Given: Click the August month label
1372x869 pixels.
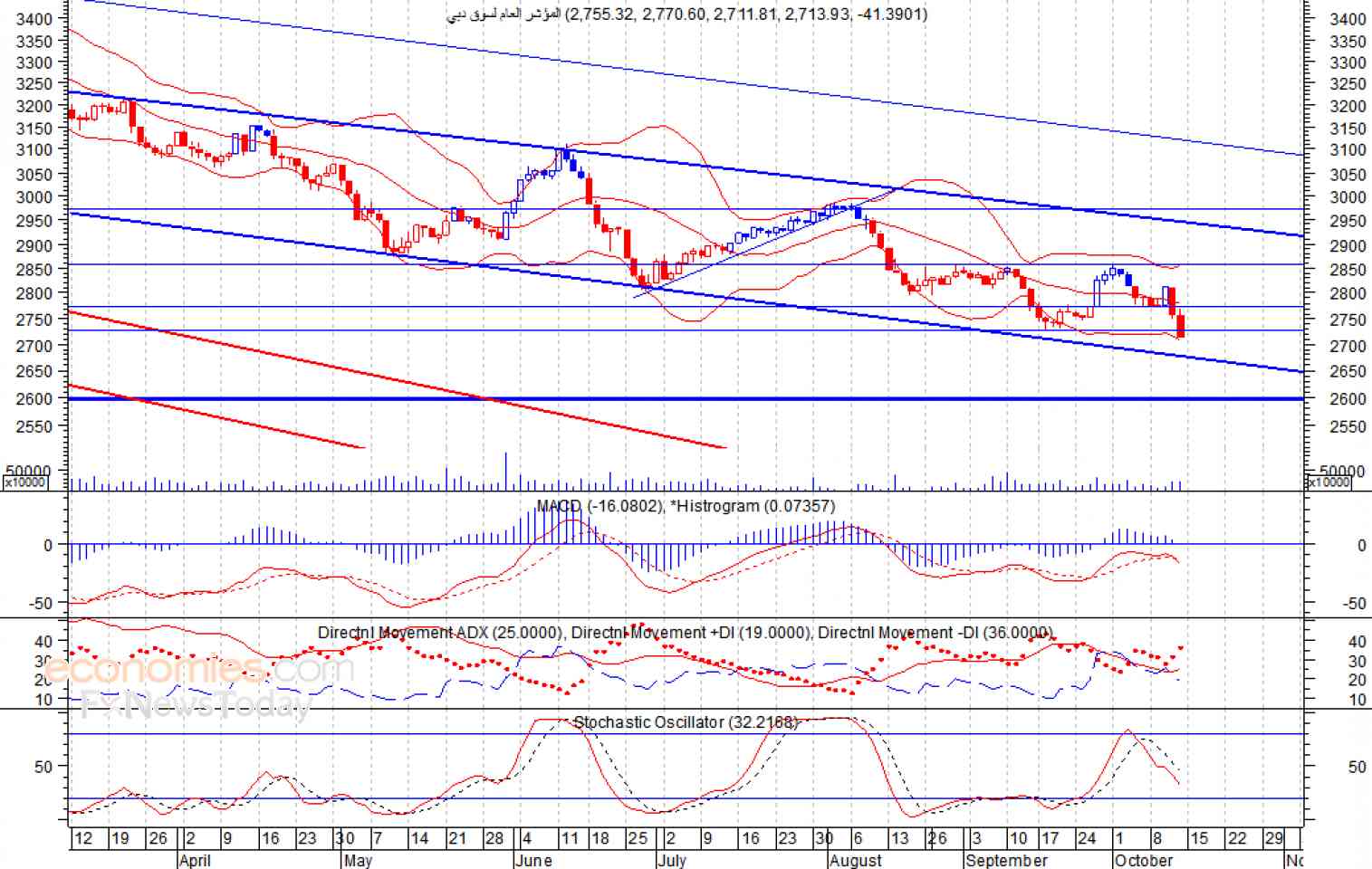Looking at the screenshot, I should click(x=856, y=859).
